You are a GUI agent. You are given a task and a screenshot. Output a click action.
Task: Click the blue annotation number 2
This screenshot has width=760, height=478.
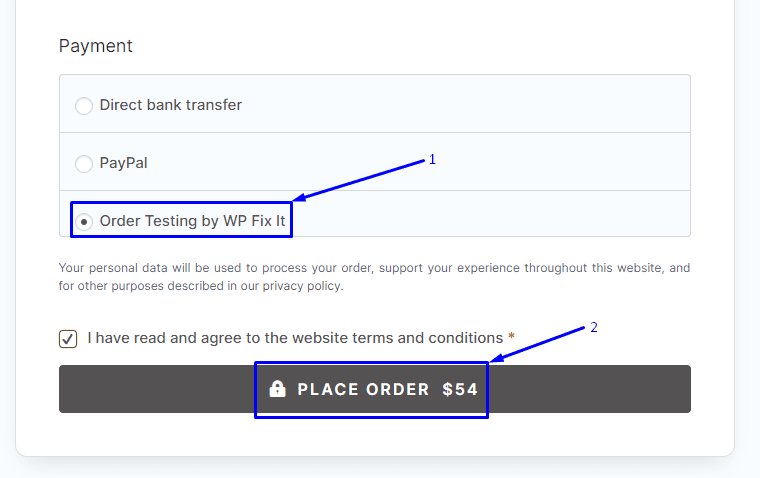(x=593, y=327)
